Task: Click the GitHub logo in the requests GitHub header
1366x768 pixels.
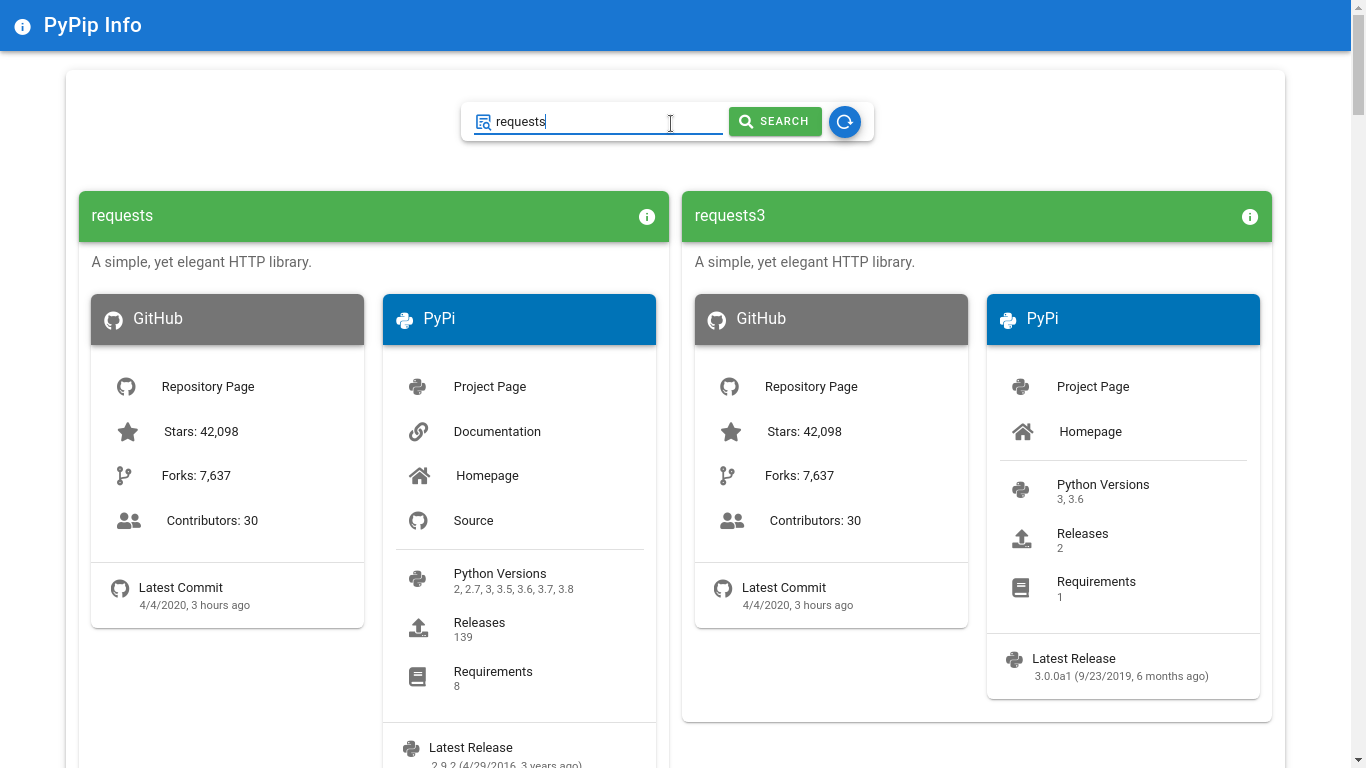Action: (x=114, y=320)
